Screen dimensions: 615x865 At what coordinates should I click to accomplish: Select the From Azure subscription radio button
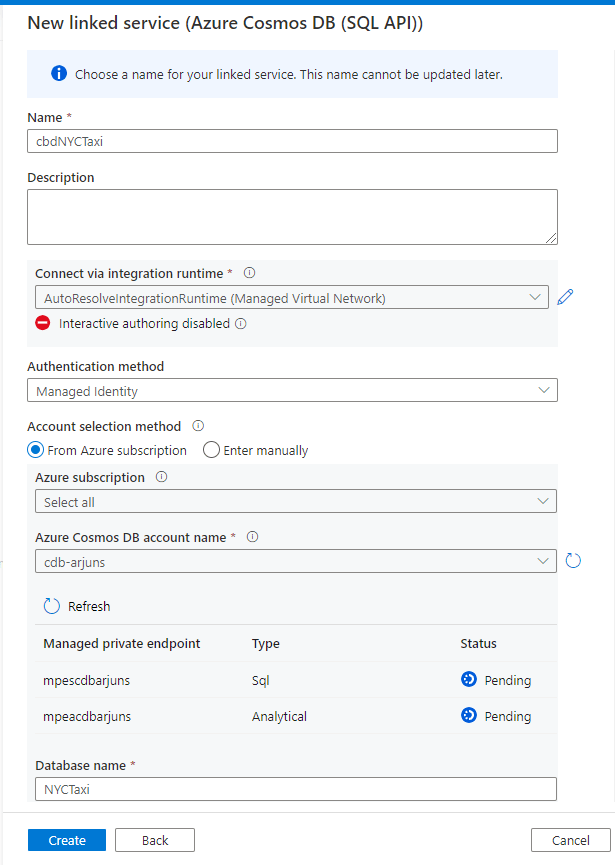click(x=36, y=450)
